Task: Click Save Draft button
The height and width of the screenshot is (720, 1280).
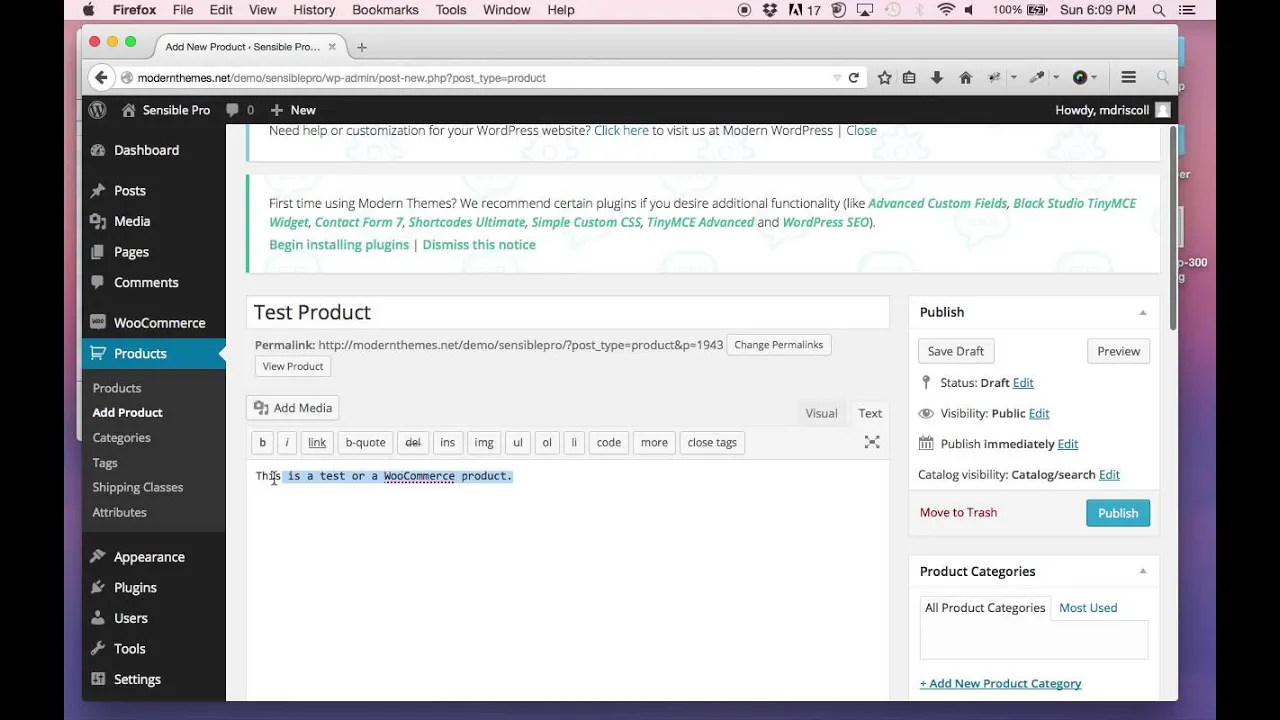Action: (955, 351)
